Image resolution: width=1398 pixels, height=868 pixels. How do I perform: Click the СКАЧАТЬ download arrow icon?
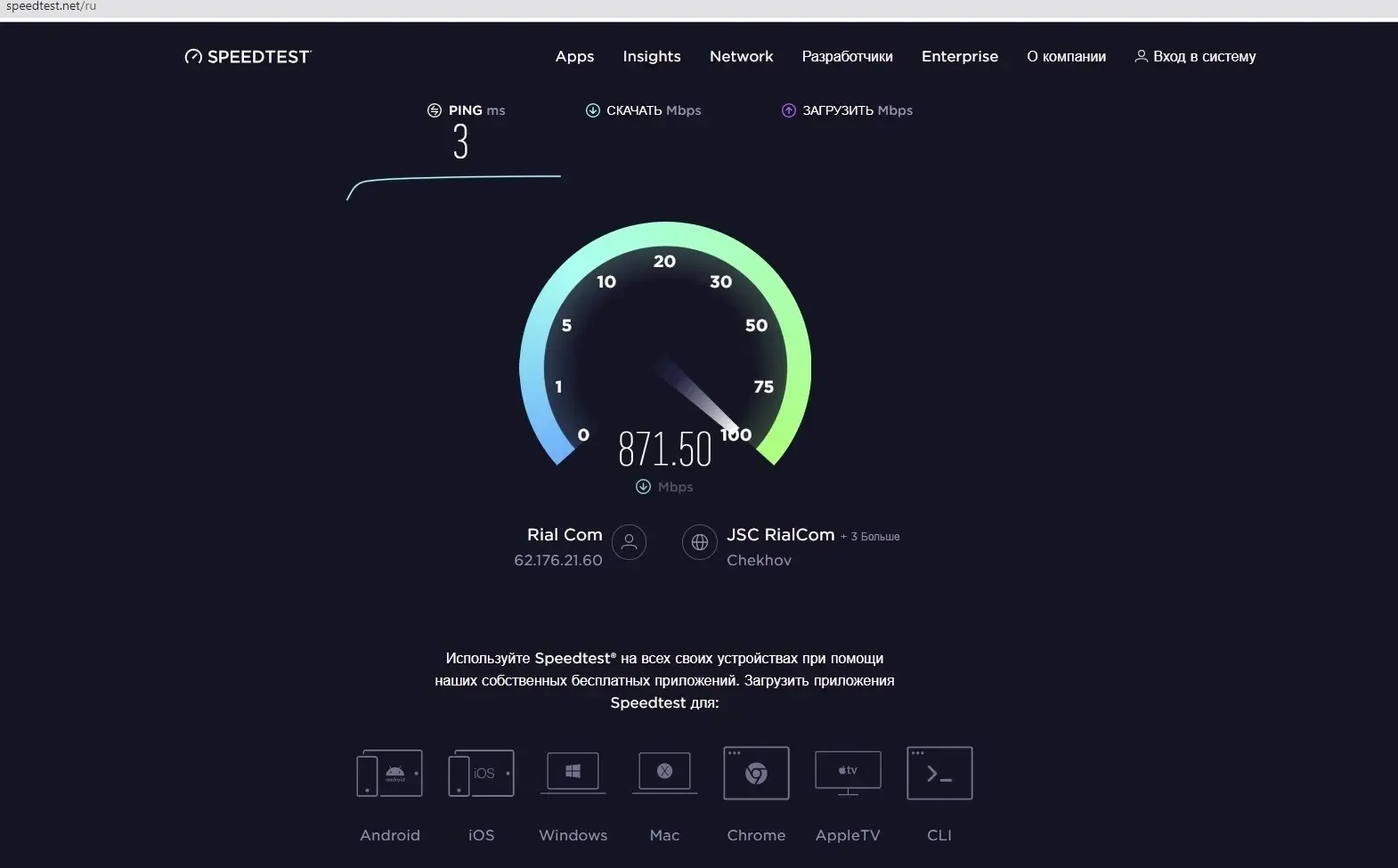coord(592,110)
